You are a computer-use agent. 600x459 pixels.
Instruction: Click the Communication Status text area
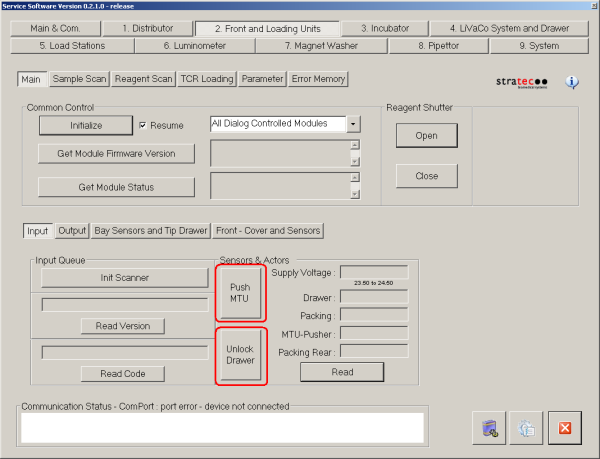pos(222,427)
